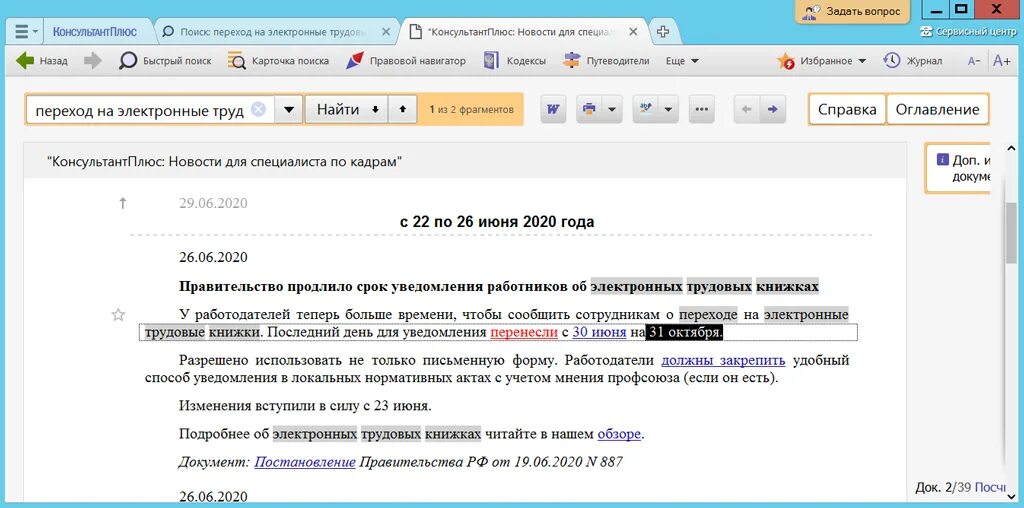
Task: Print the document
Action: [590, 109]
